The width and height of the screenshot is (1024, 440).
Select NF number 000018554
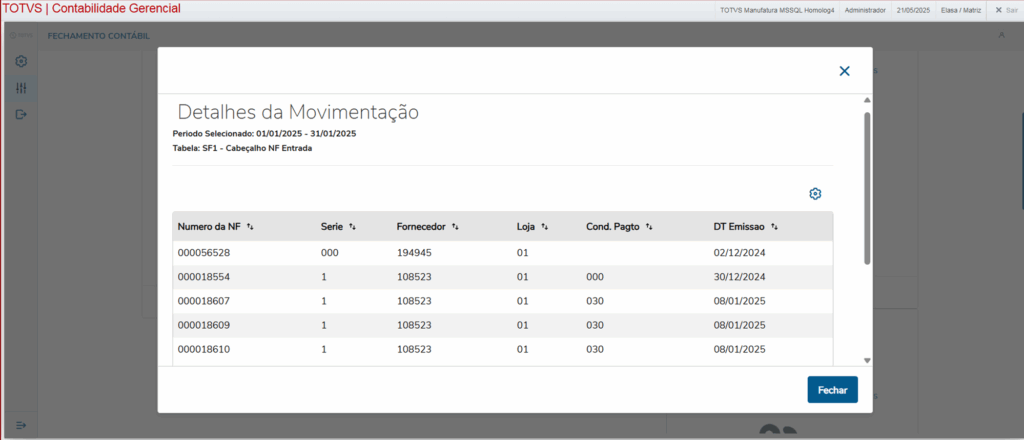pyautogui.click(x=204, y=277)
